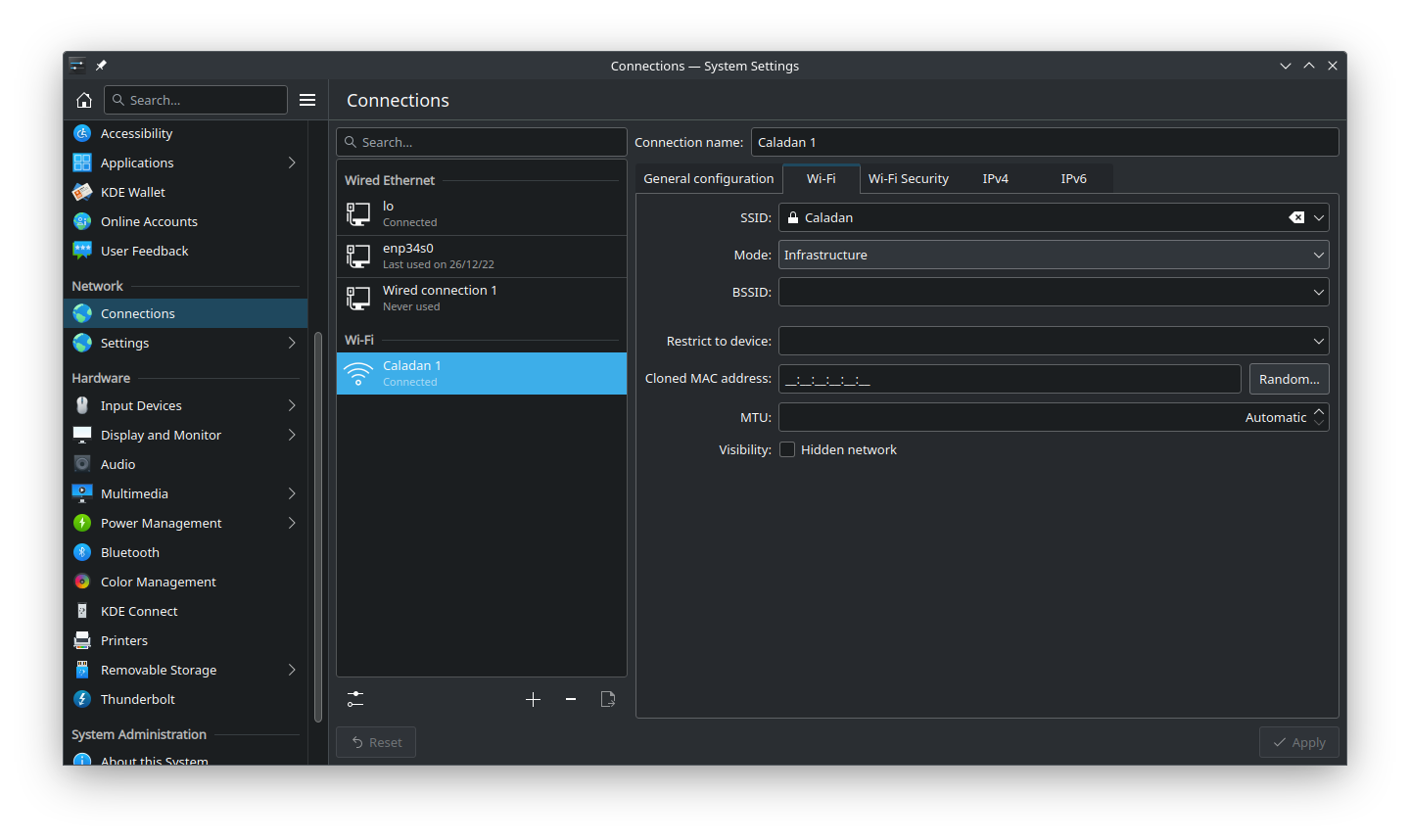This screenshot has height=840, width=1410.
Task: Expand the Mode dropdown
Action: click(1053, 255)
